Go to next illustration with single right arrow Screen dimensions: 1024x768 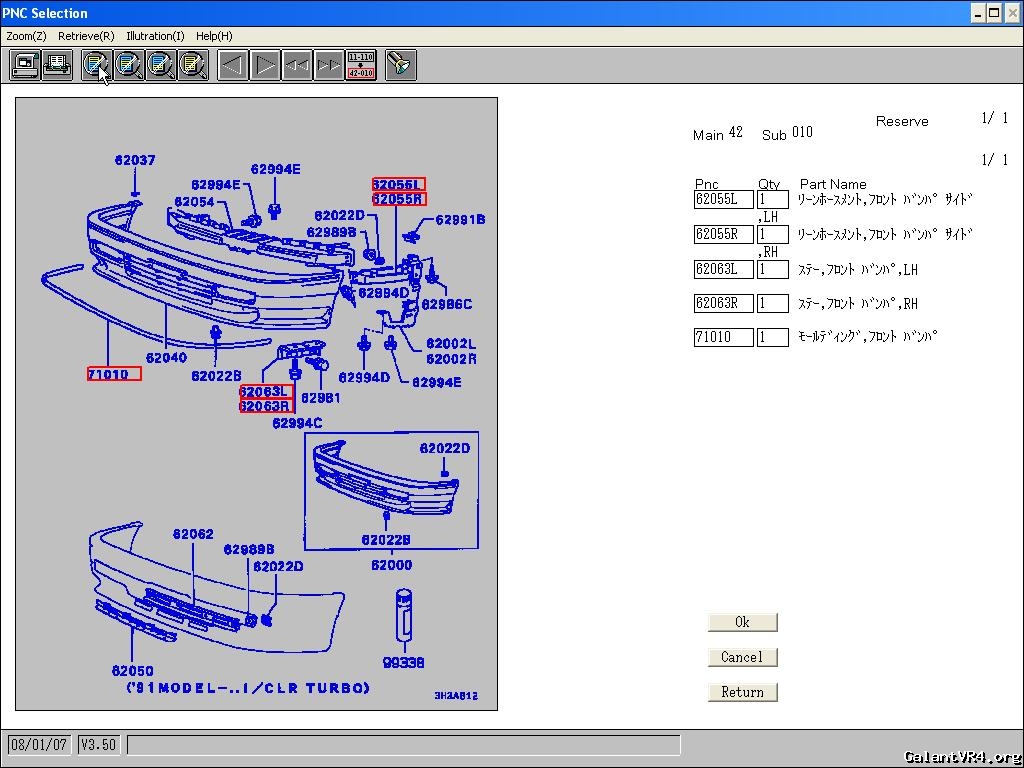[265, 66]
